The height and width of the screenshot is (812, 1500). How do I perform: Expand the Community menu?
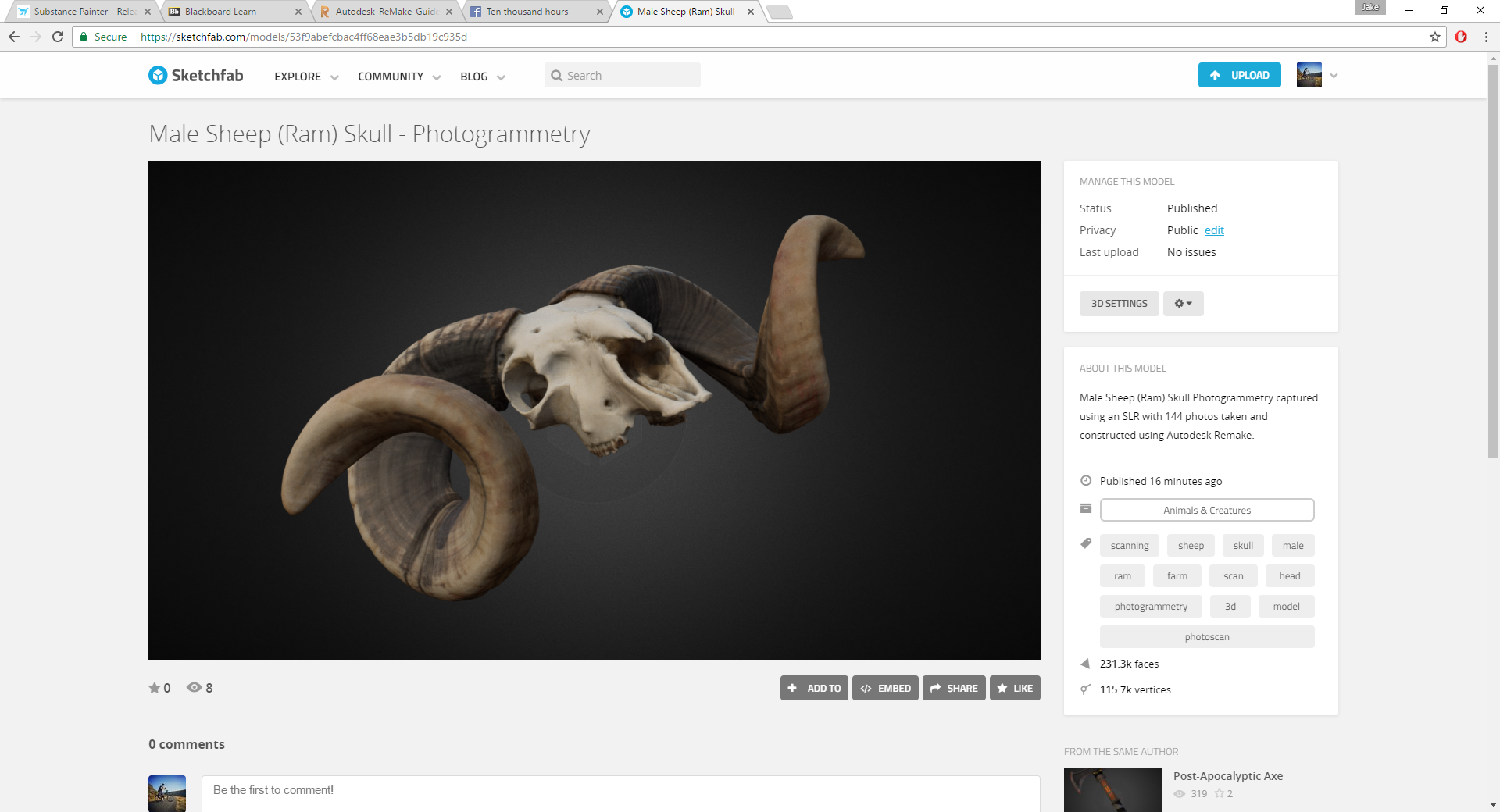click(399, 77)
